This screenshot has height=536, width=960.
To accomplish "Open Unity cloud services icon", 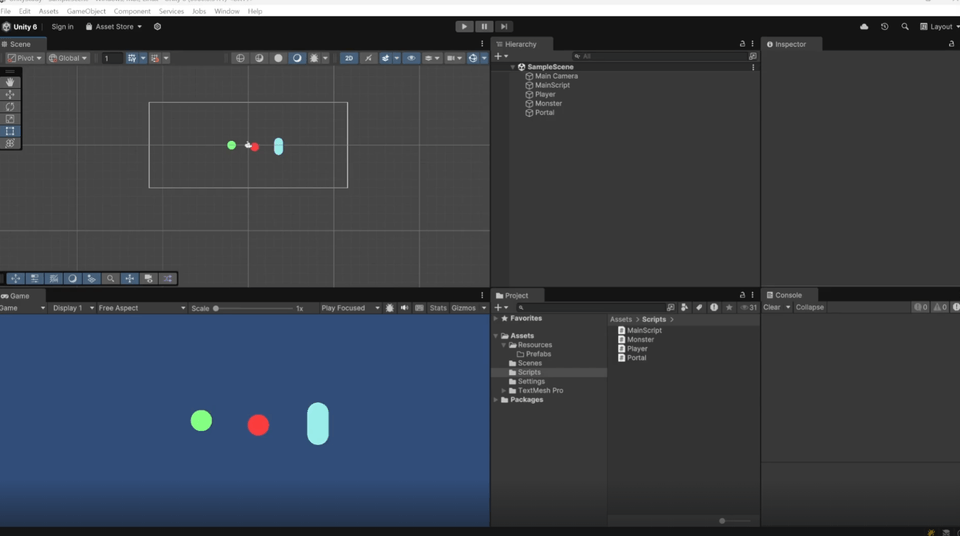I will 864,26.
